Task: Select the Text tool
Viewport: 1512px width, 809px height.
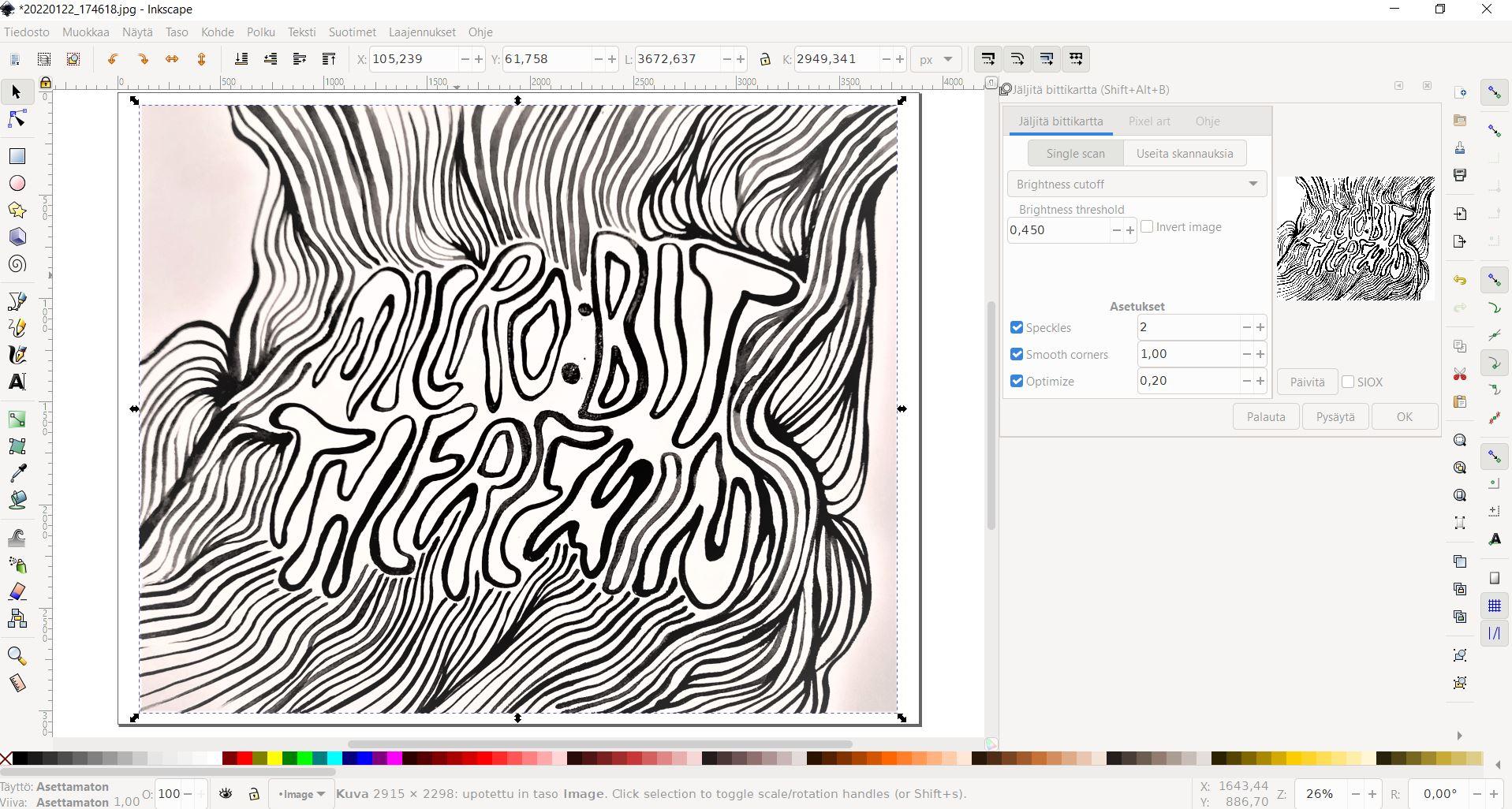Action: click(17, 382)
